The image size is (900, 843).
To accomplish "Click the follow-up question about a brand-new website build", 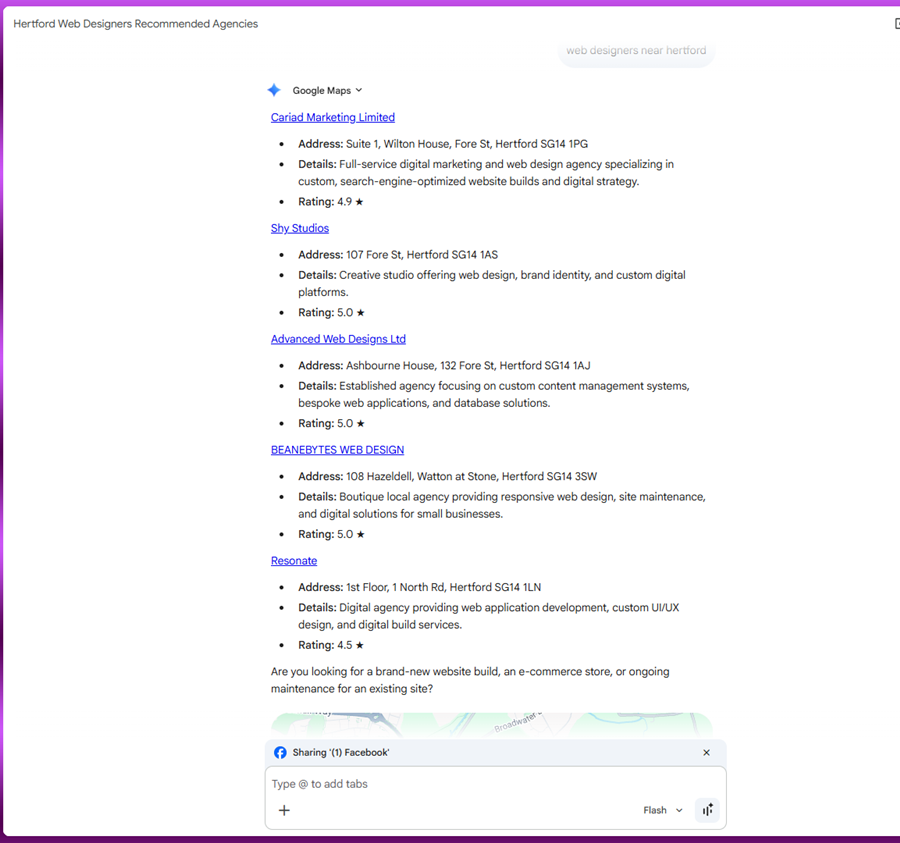I will point(470,679).
